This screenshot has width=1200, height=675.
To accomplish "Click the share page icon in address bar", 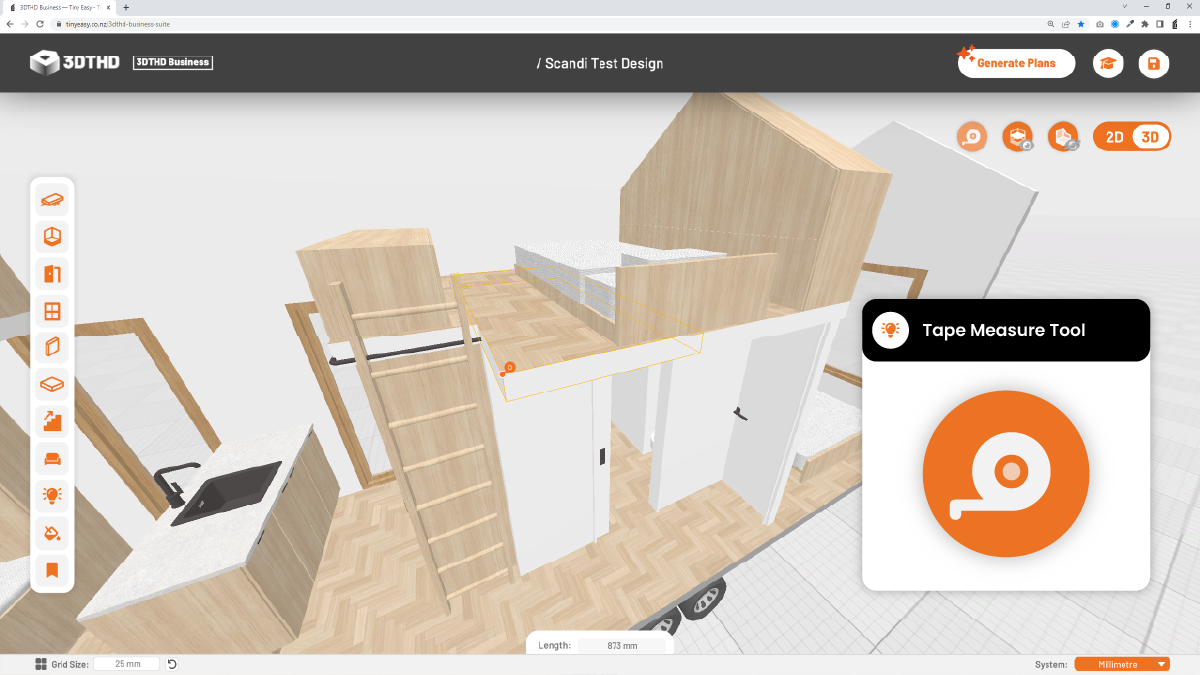I will pyautogui.click(x=1065, y=23).
